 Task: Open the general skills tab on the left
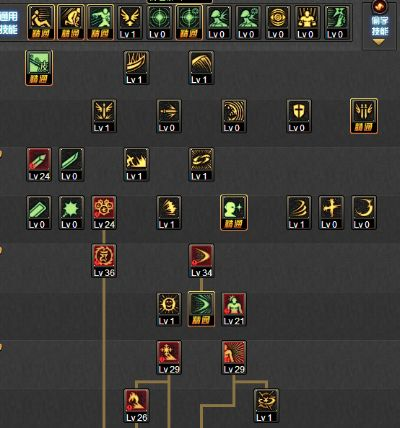[9, 22]
